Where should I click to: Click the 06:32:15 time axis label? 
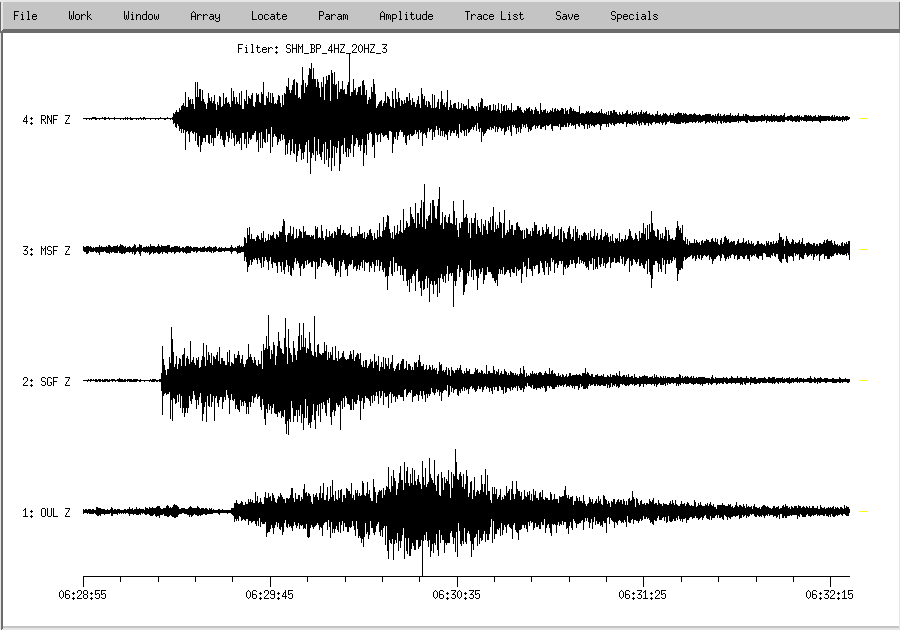coord(831,594)
